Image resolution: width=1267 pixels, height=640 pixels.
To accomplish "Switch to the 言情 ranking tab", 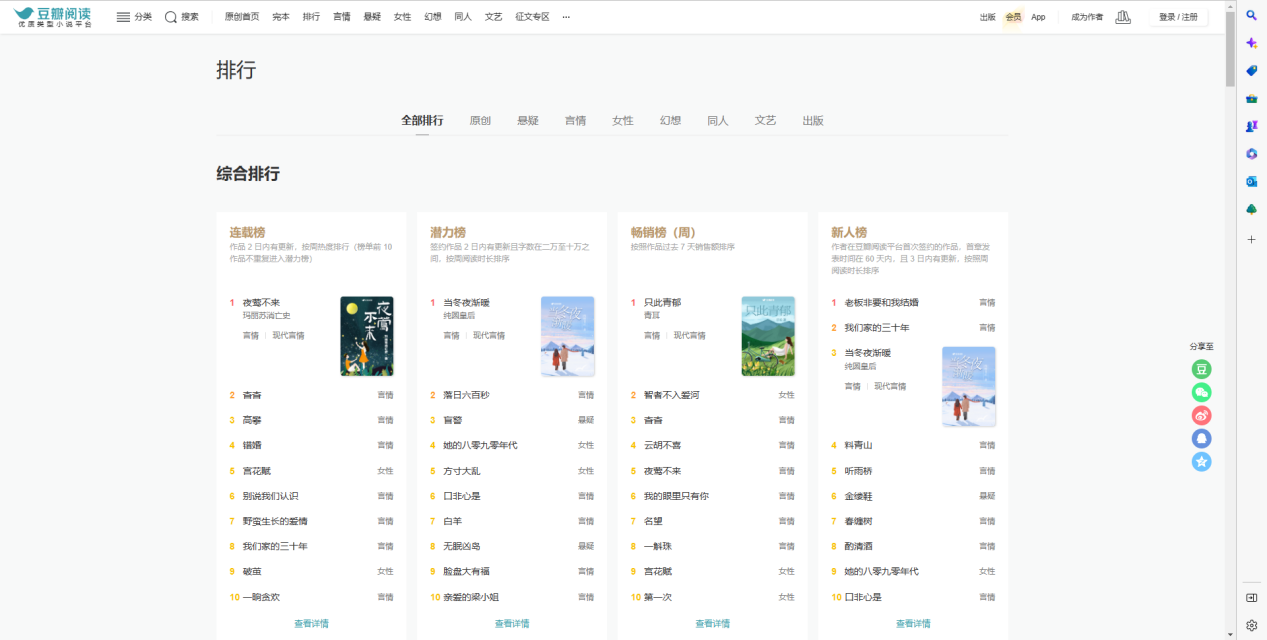I will (575, 120).
